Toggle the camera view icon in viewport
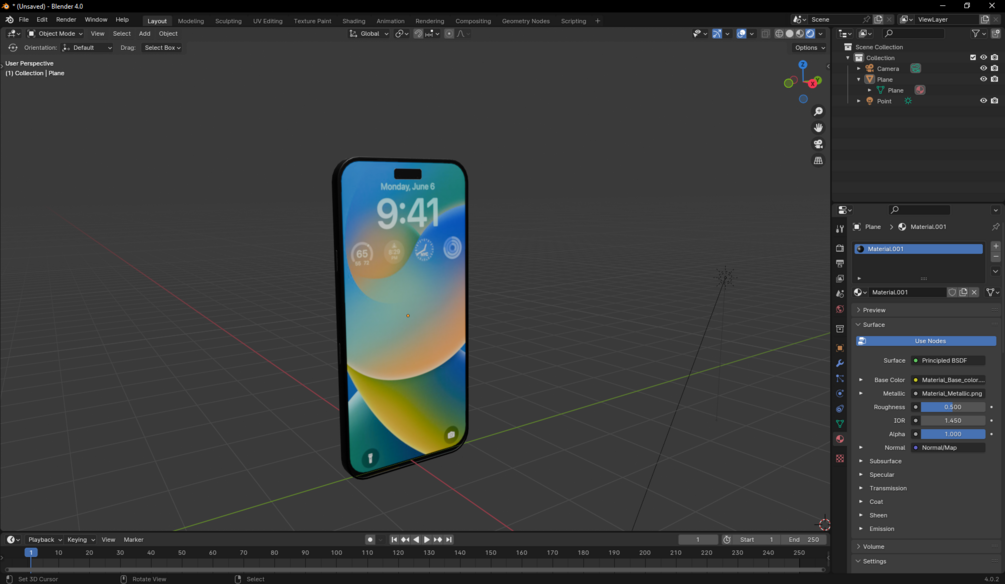 coord(818,144)
